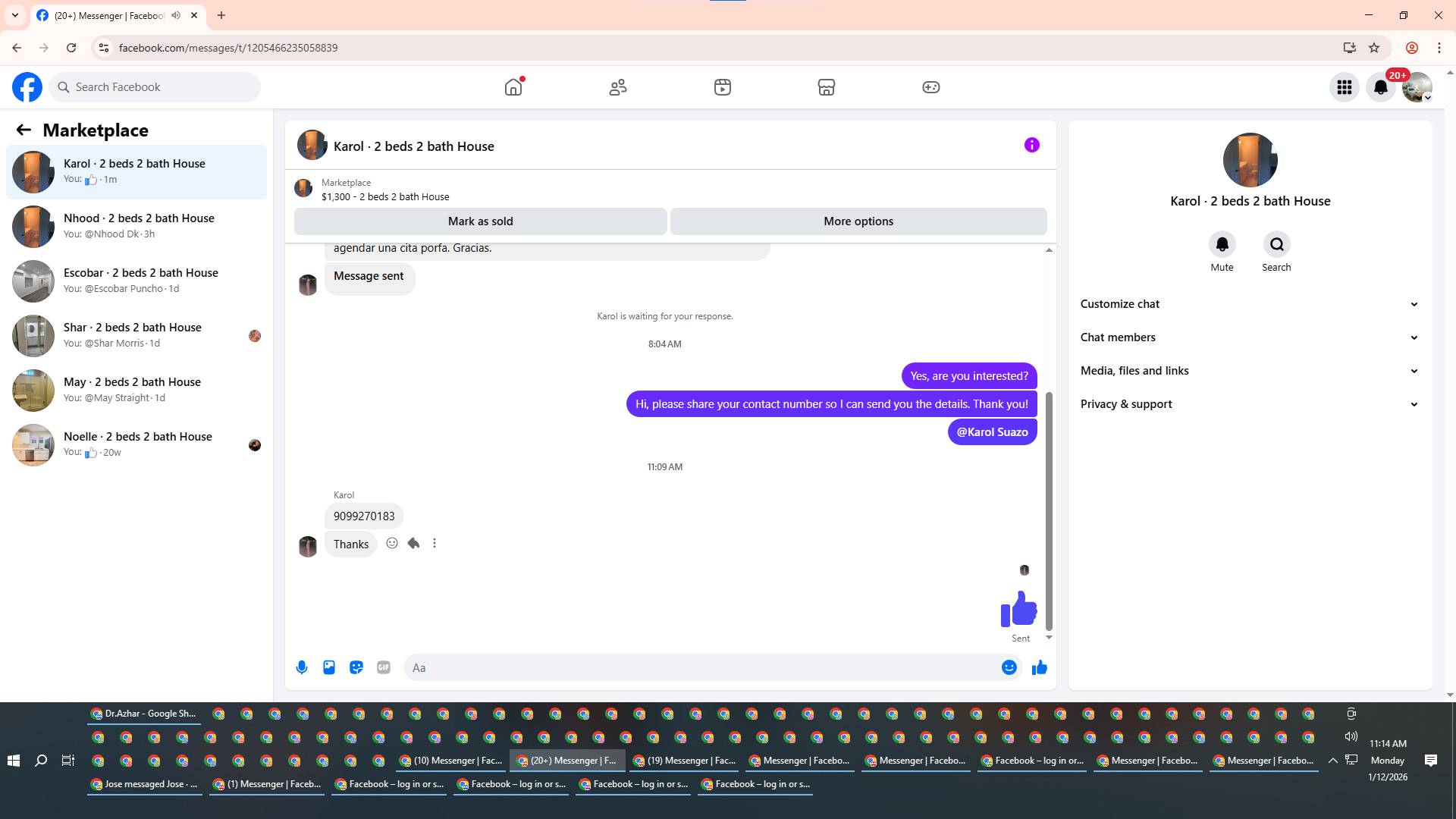Mute the Karol conversation
Image resolution: width=1456 pixels, height=819 pixels.
(1222, 244)
